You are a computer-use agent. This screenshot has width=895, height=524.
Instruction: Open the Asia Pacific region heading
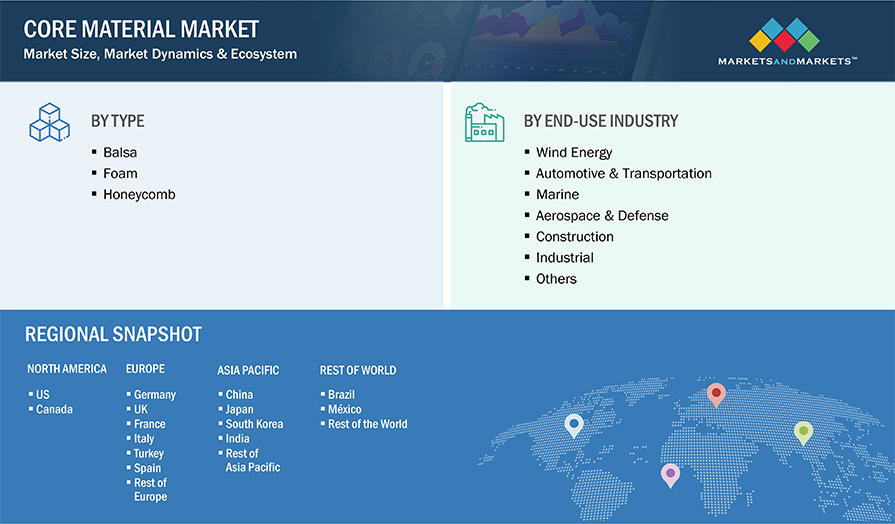(248, 370)
